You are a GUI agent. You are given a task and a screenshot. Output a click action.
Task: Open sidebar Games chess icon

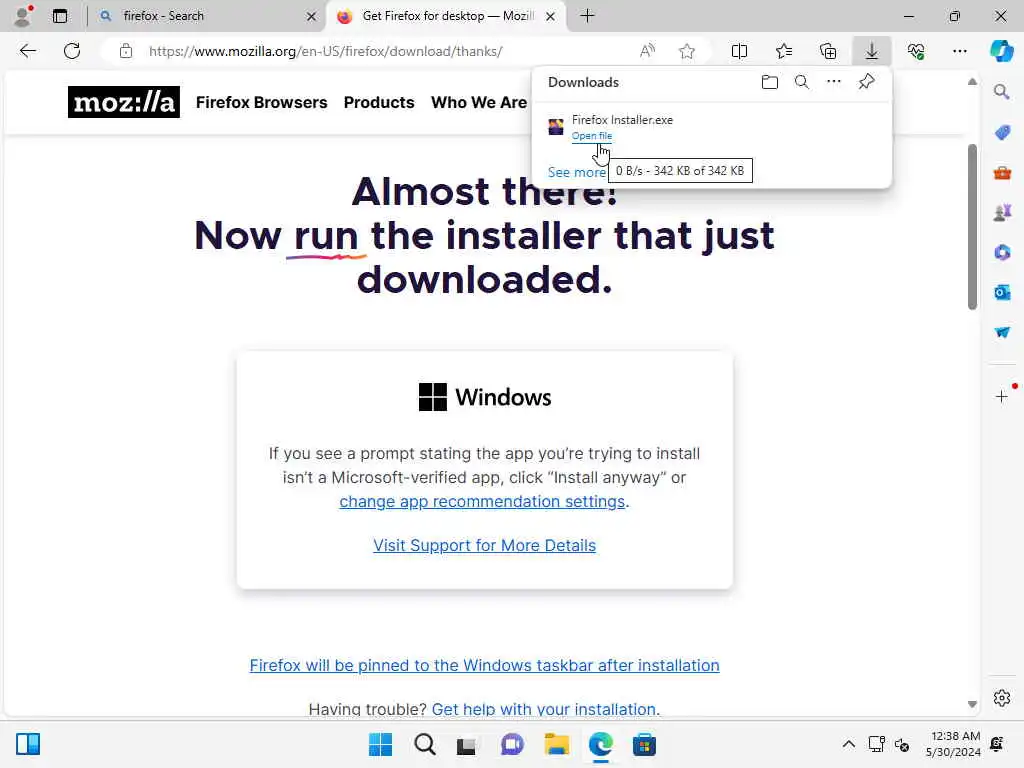coord(1002,212)
